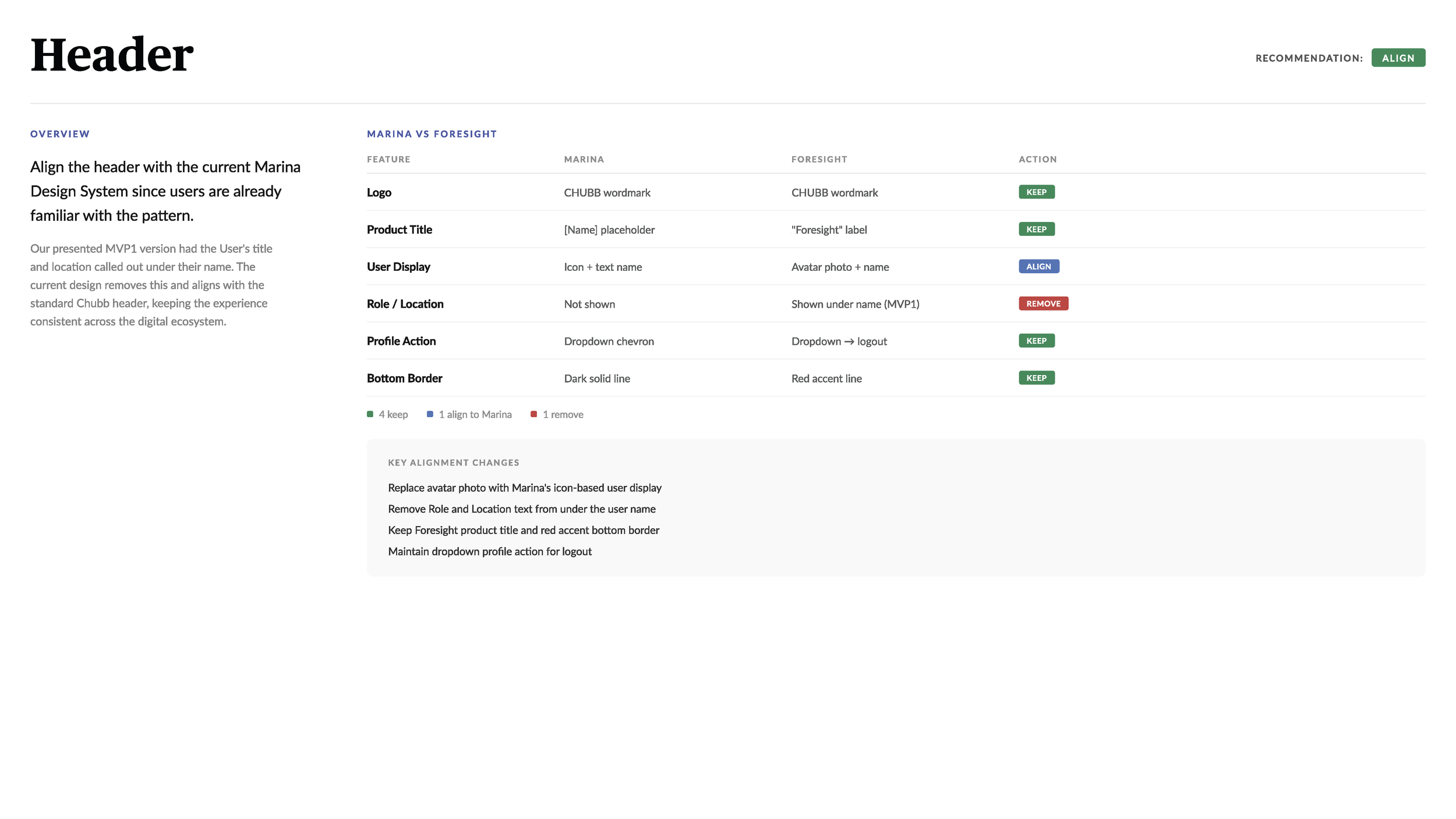Click the Shown under name (MVP1) cell
The width and height of the screenshot is (1456, 819).
coord(855,304)
